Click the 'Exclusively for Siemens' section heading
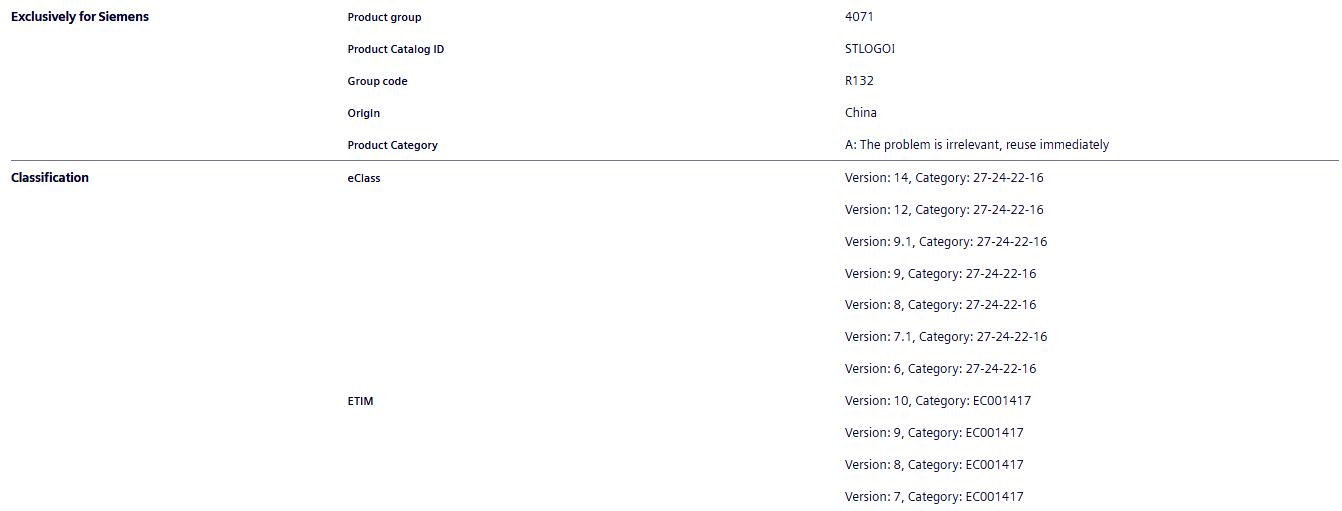 coord(80,17)
